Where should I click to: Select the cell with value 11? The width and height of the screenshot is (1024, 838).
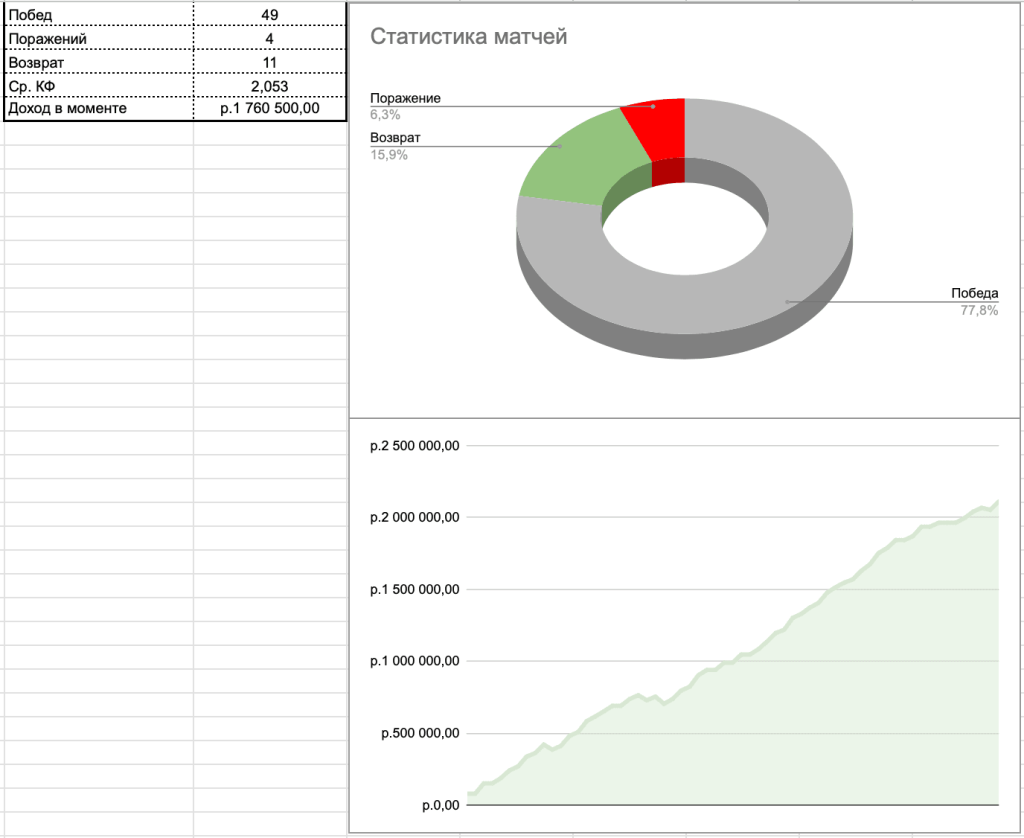(270, 62)
